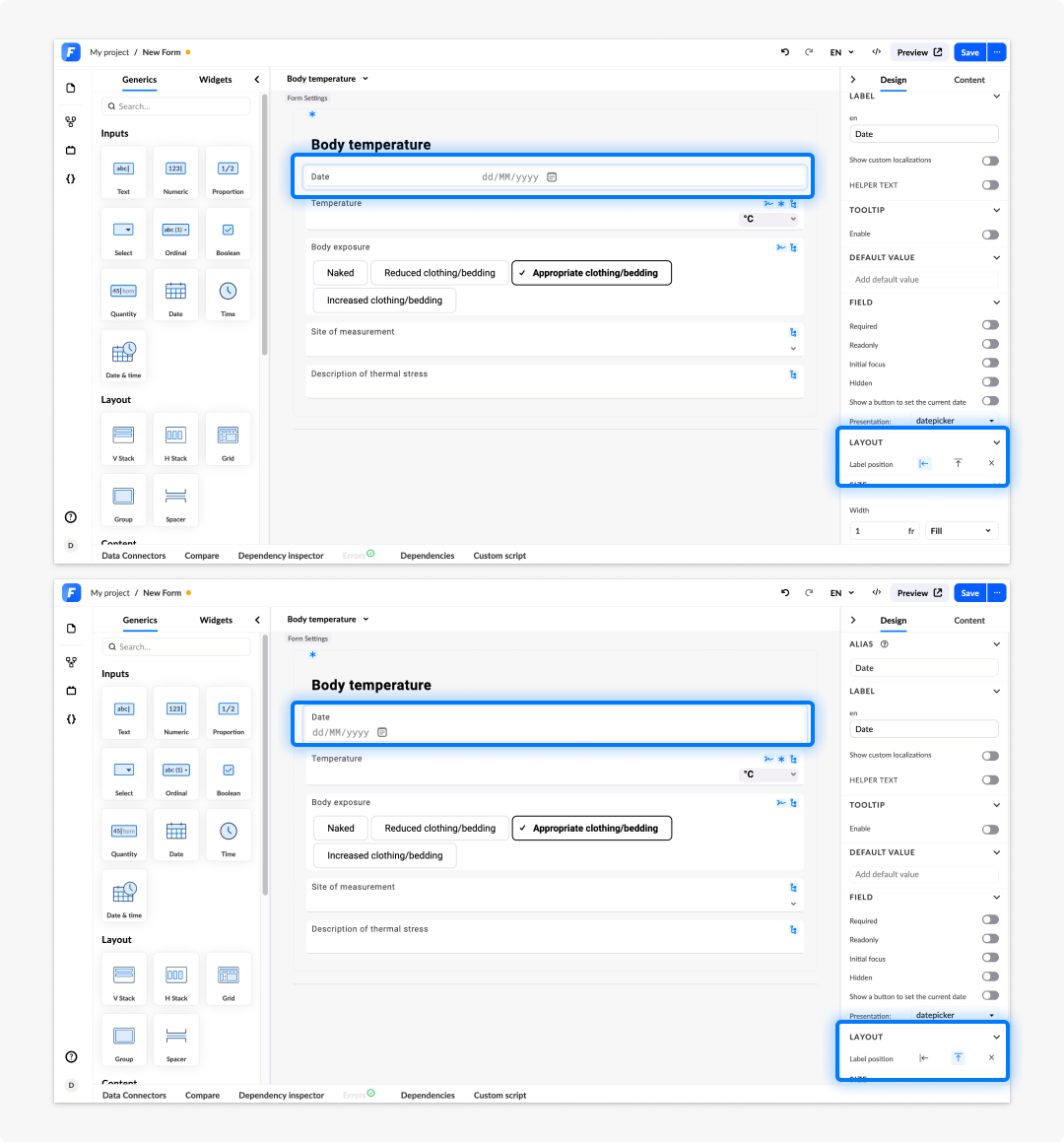The image size is (1064, 1142).
Task: Select the Group layout in the lower screenshot
Action: pyautogui.click(x=124, y=1041)
